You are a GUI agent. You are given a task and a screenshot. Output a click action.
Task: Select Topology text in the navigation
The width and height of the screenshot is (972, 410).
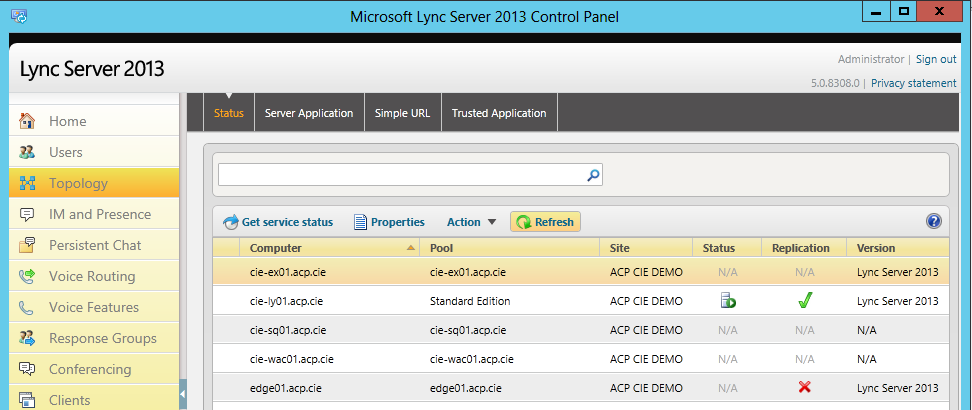coord(78,184)
